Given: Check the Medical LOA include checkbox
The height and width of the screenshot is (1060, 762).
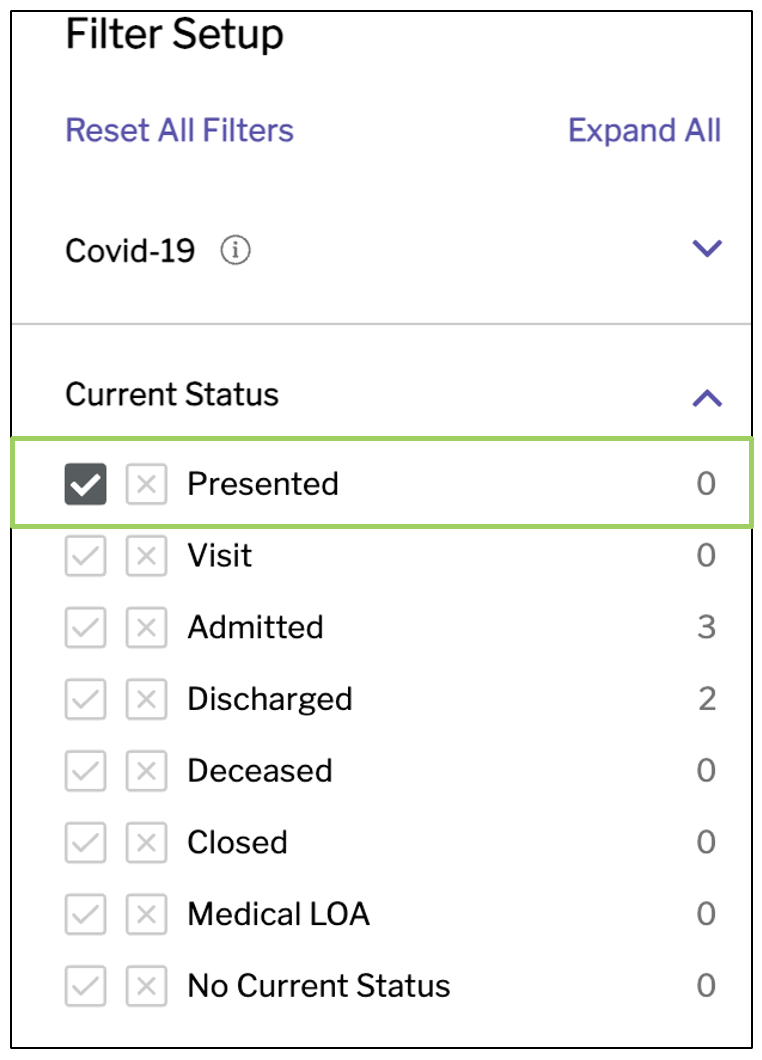Looking at the screenshot, I should (x=85, y=914).
